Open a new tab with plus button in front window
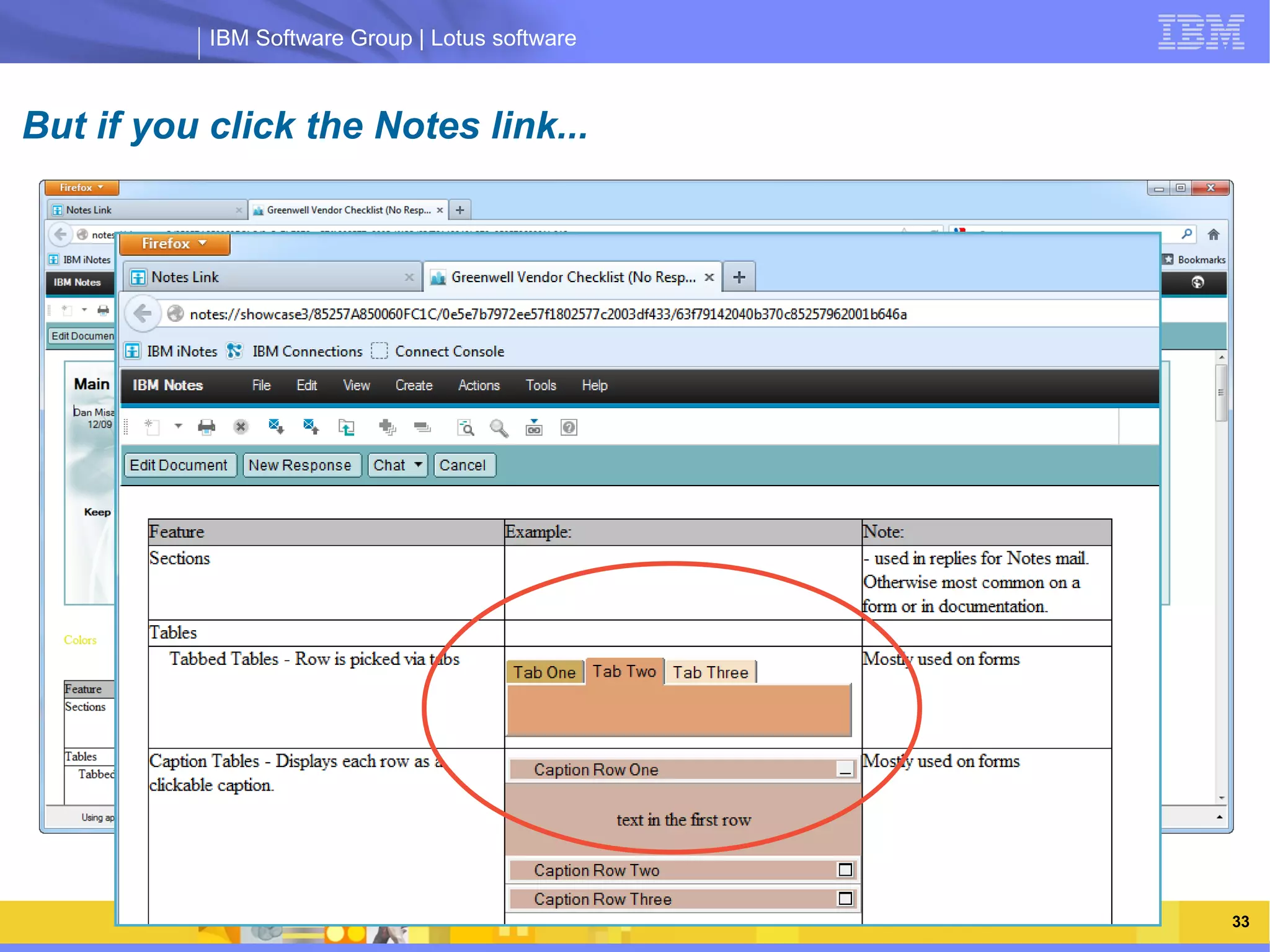 739,277
